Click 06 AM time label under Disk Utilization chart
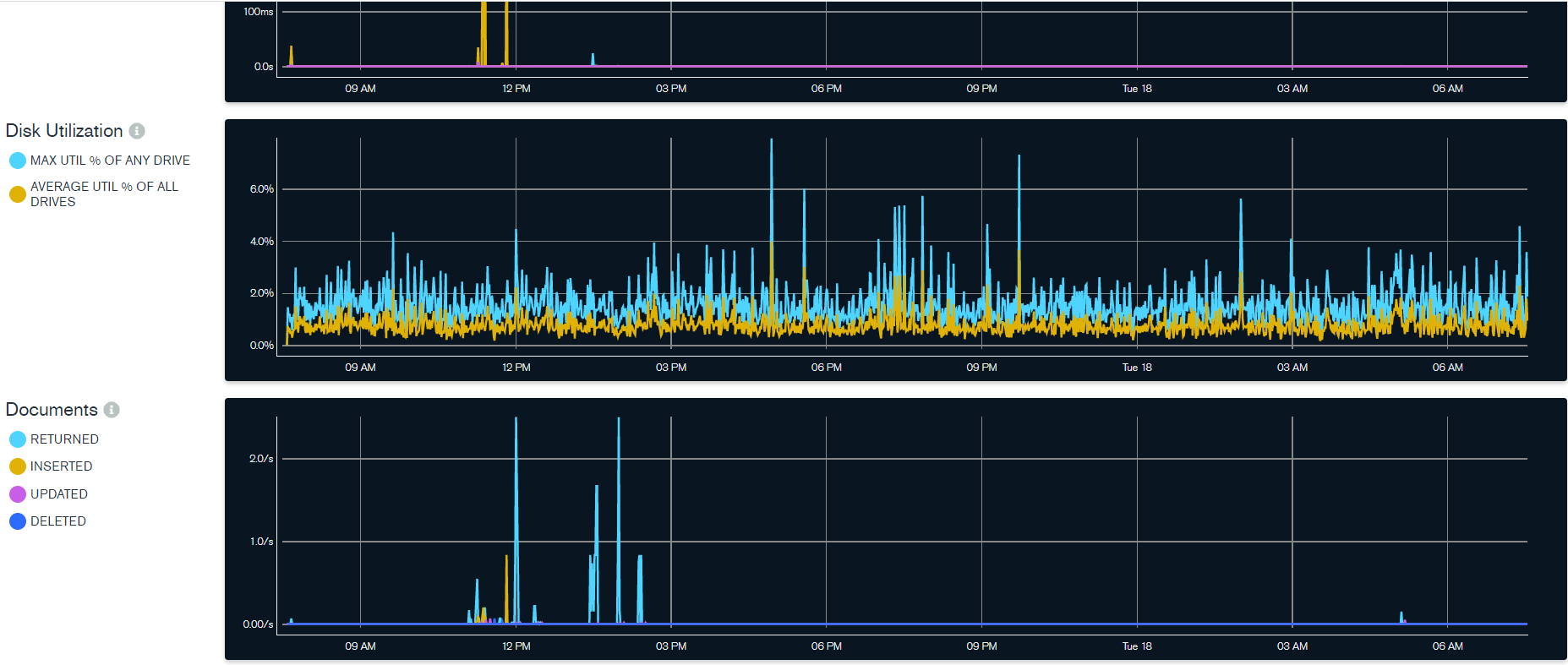This screenshot has height=665, width=1568. click(1448, 368)
